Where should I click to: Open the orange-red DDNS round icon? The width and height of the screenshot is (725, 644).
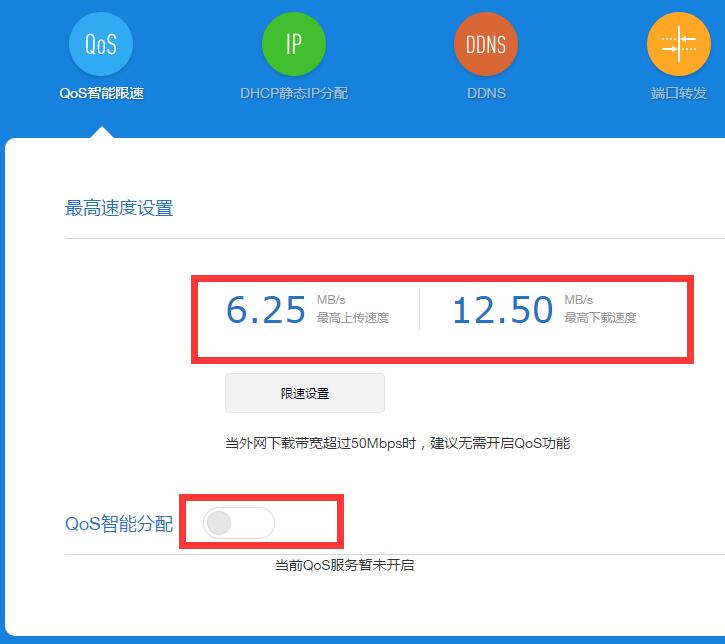pos(486,44)
